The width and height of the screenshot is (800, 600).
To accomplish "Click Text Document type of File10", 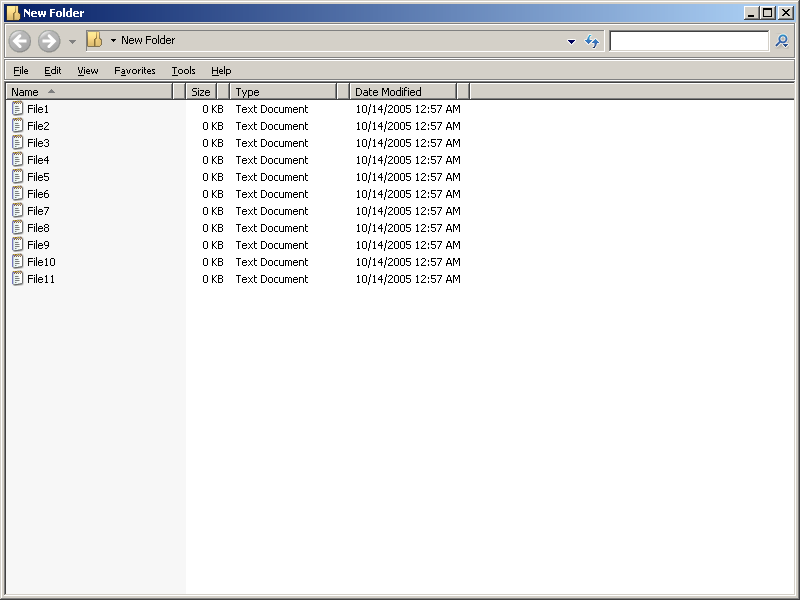I will [x=272, y=262].
